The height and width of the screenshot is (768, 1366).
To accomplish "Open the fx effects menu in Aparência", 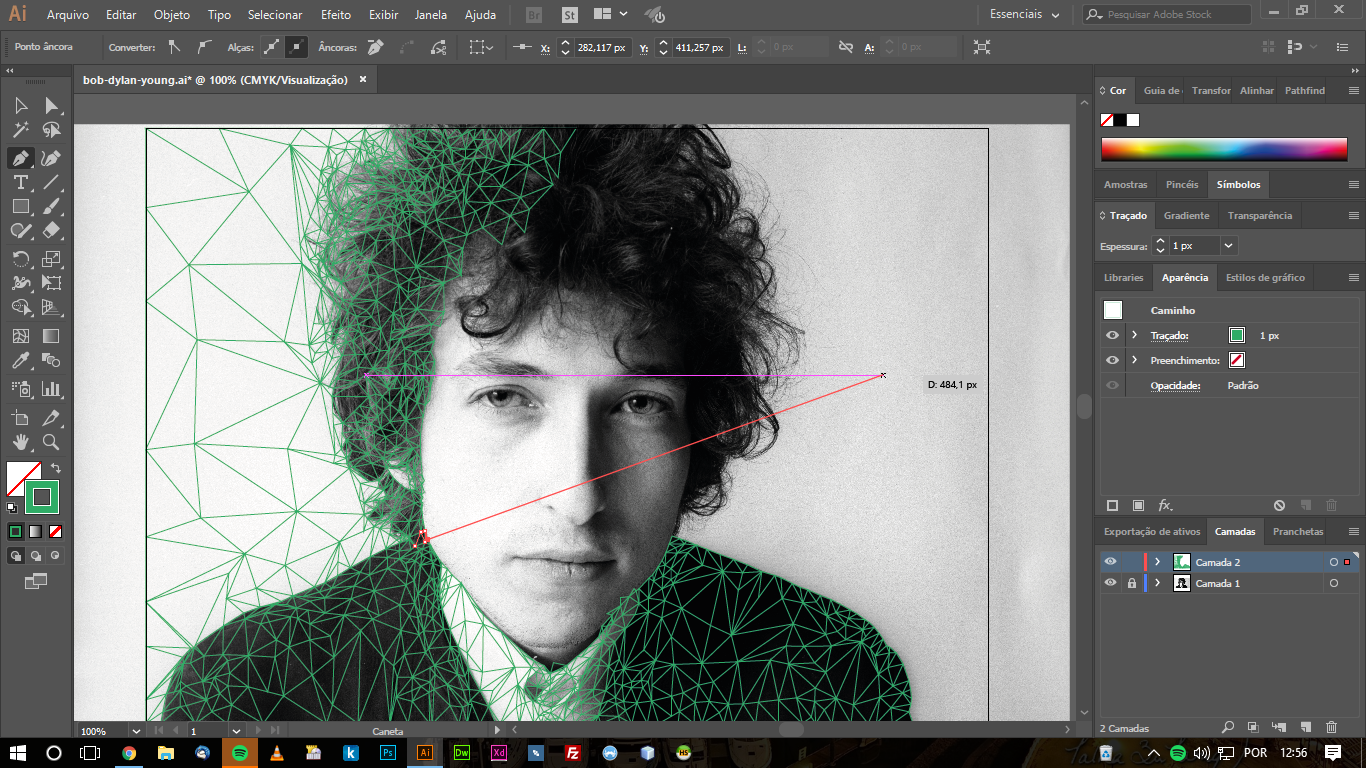I will pyautogui.click(x=1165, y=506).
